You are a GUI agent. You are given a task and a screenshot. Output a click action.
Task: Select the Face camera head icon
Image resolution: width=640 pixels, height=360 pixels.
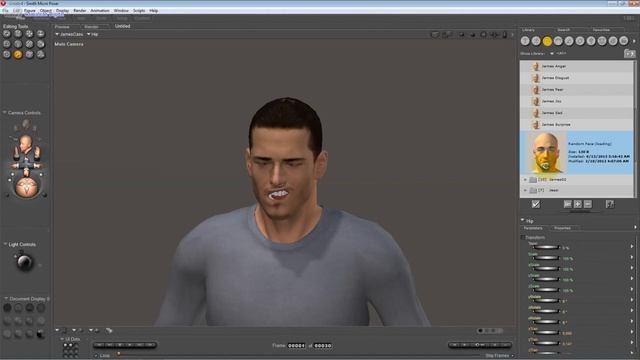[26, 143]
